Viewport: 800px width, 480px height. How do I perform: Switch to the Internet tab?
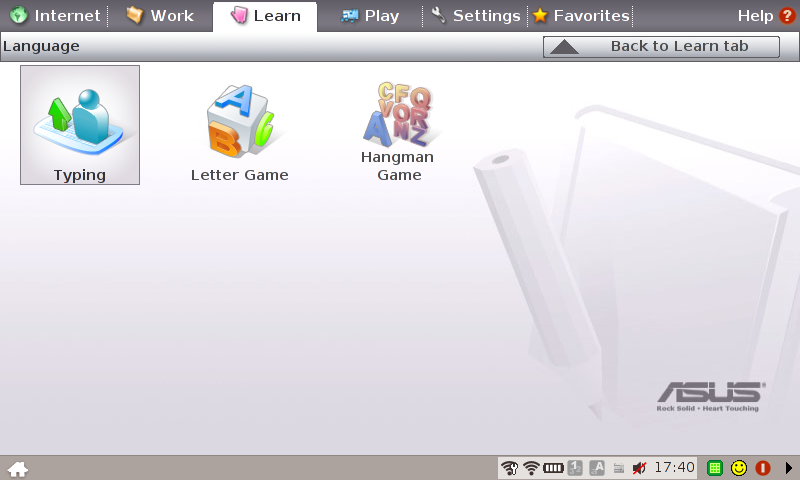click(x=56, y=16)
